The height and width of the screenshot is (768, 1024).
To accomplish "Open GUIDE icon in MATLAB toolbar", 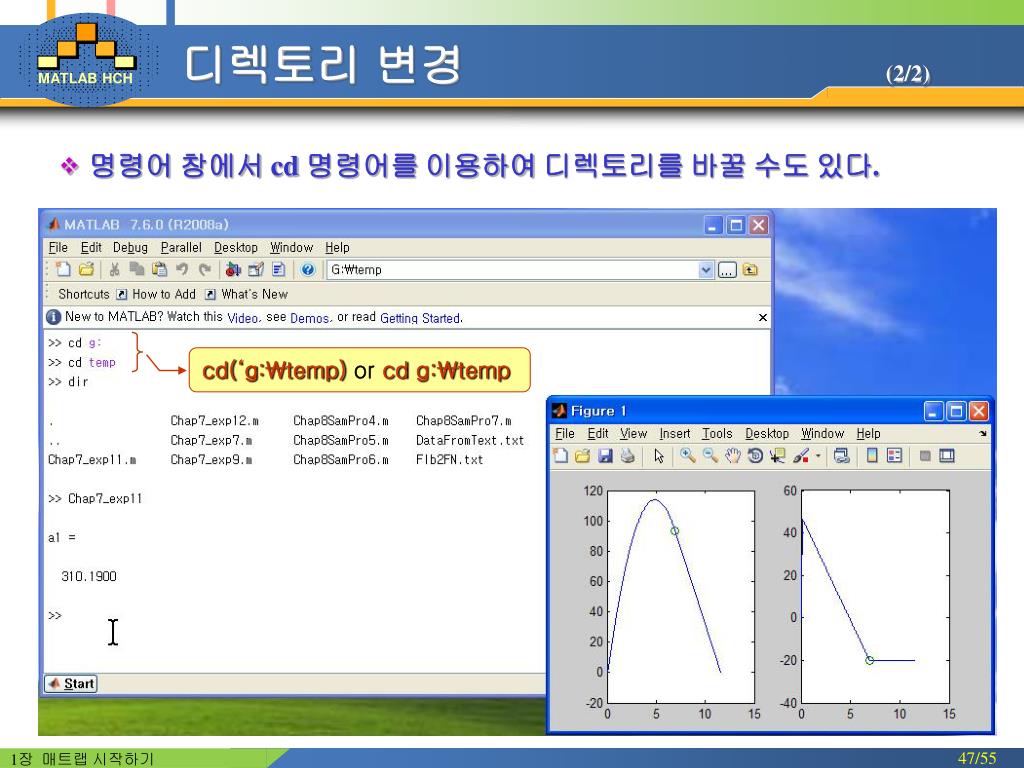I will (256, 269).
